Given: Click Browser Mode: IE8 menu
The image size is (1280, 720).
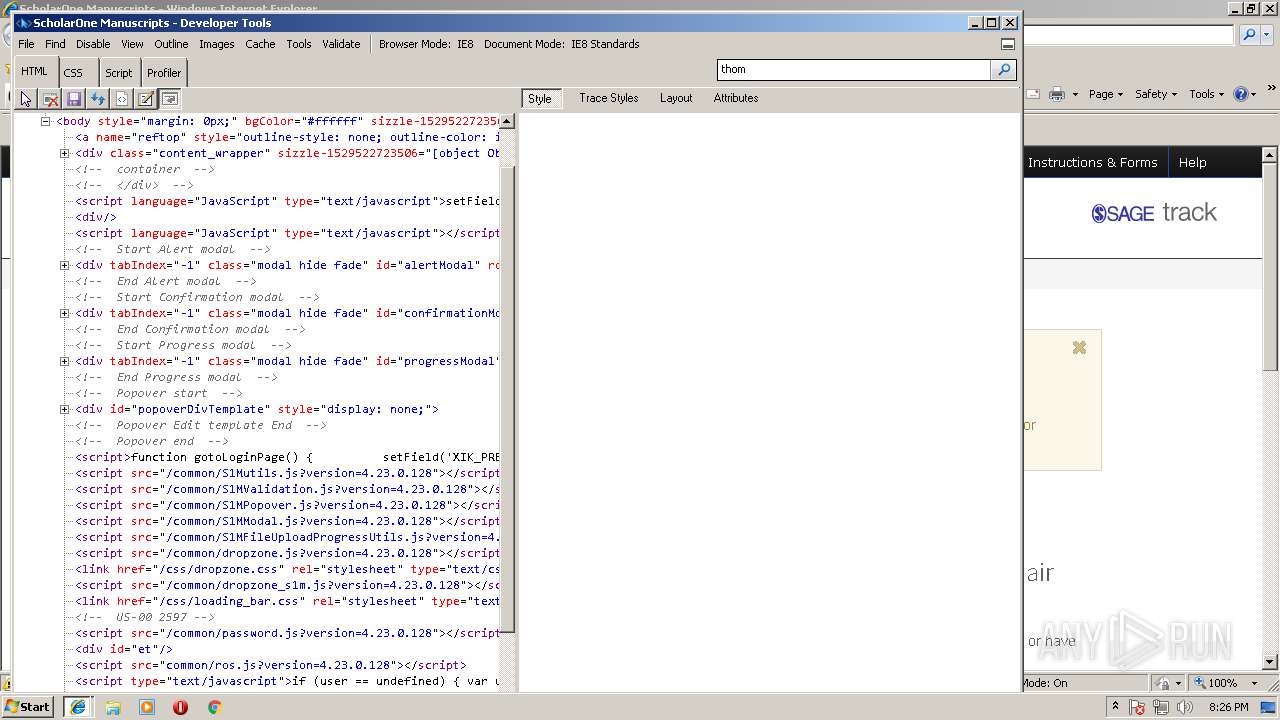Looking at the screenshot, I should click(x=426, y=44).
